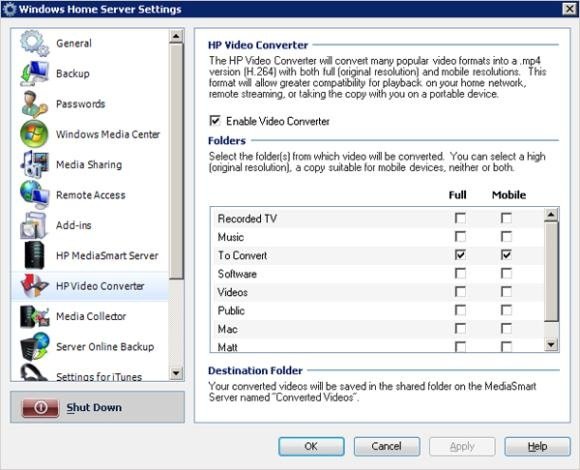Check Mobile for Recorded TV
The height and width of the screenshot is (470, 580).
tap(506, 218)
